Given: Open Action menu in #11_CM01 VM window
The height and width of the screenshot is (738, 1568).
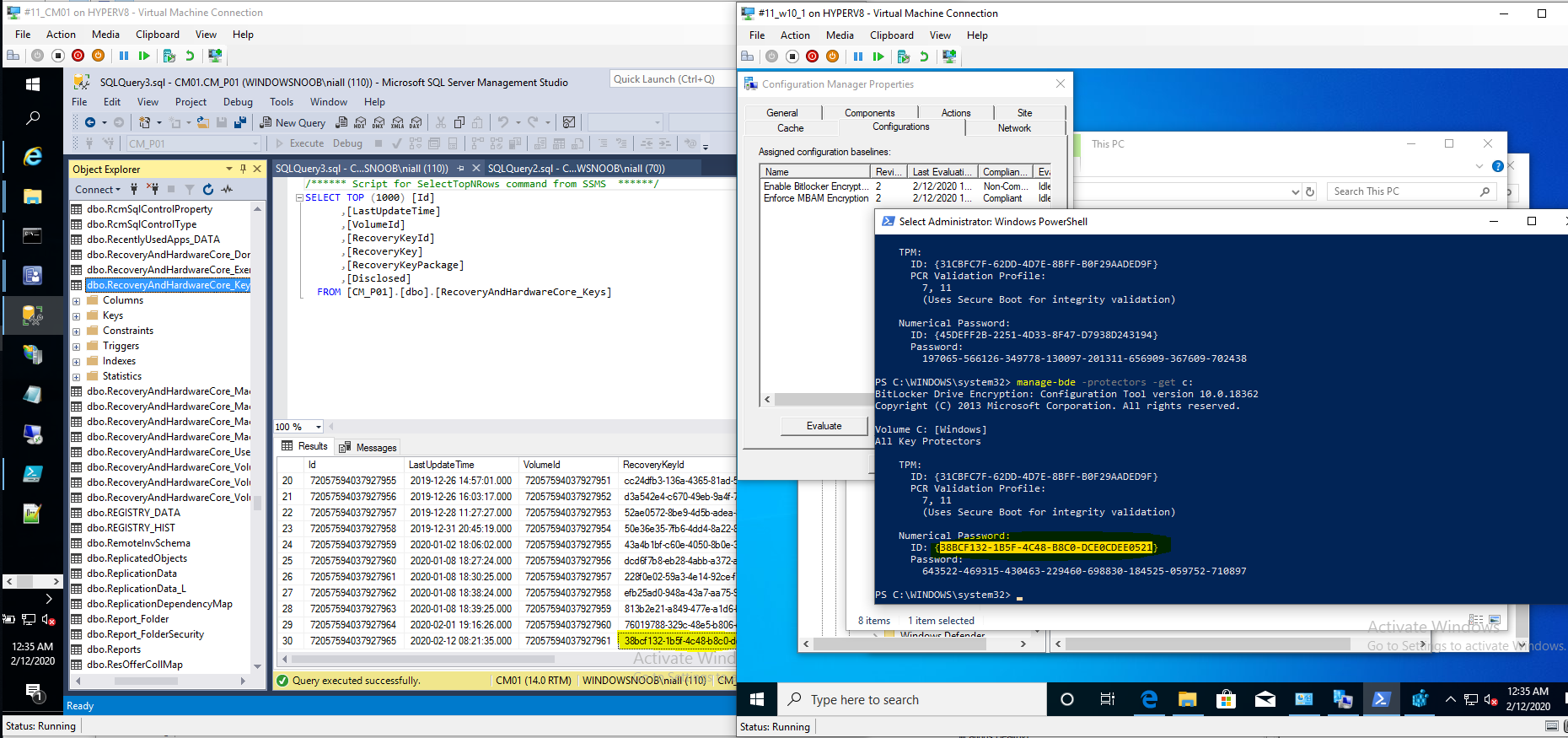Looking at the screenshot, I should coord(61,35).
